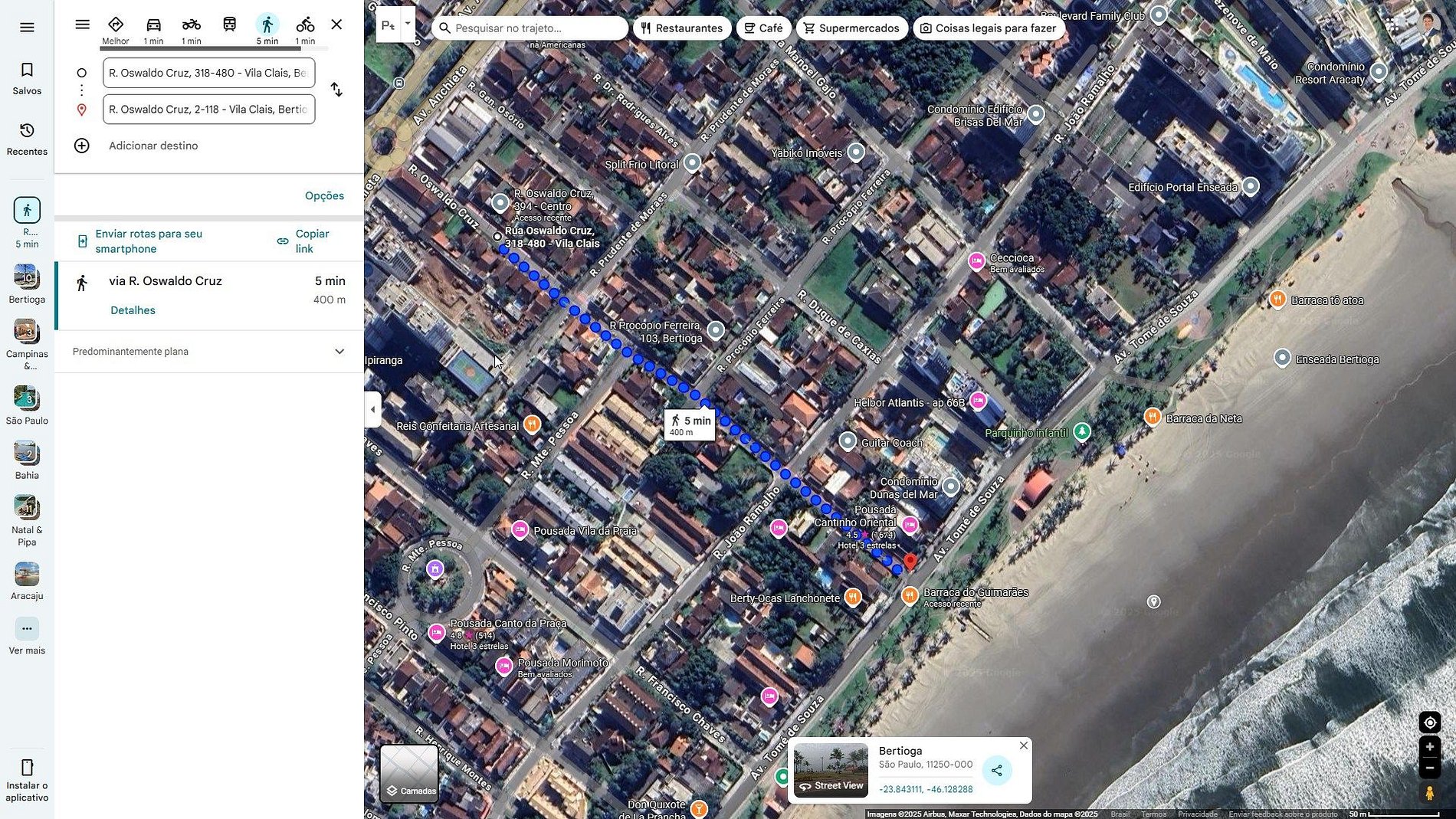Share the Bertioga location card
Image resolution: width=1456 pixels, height=819 pixels.
pyautogui.click(x=996, y=771)
